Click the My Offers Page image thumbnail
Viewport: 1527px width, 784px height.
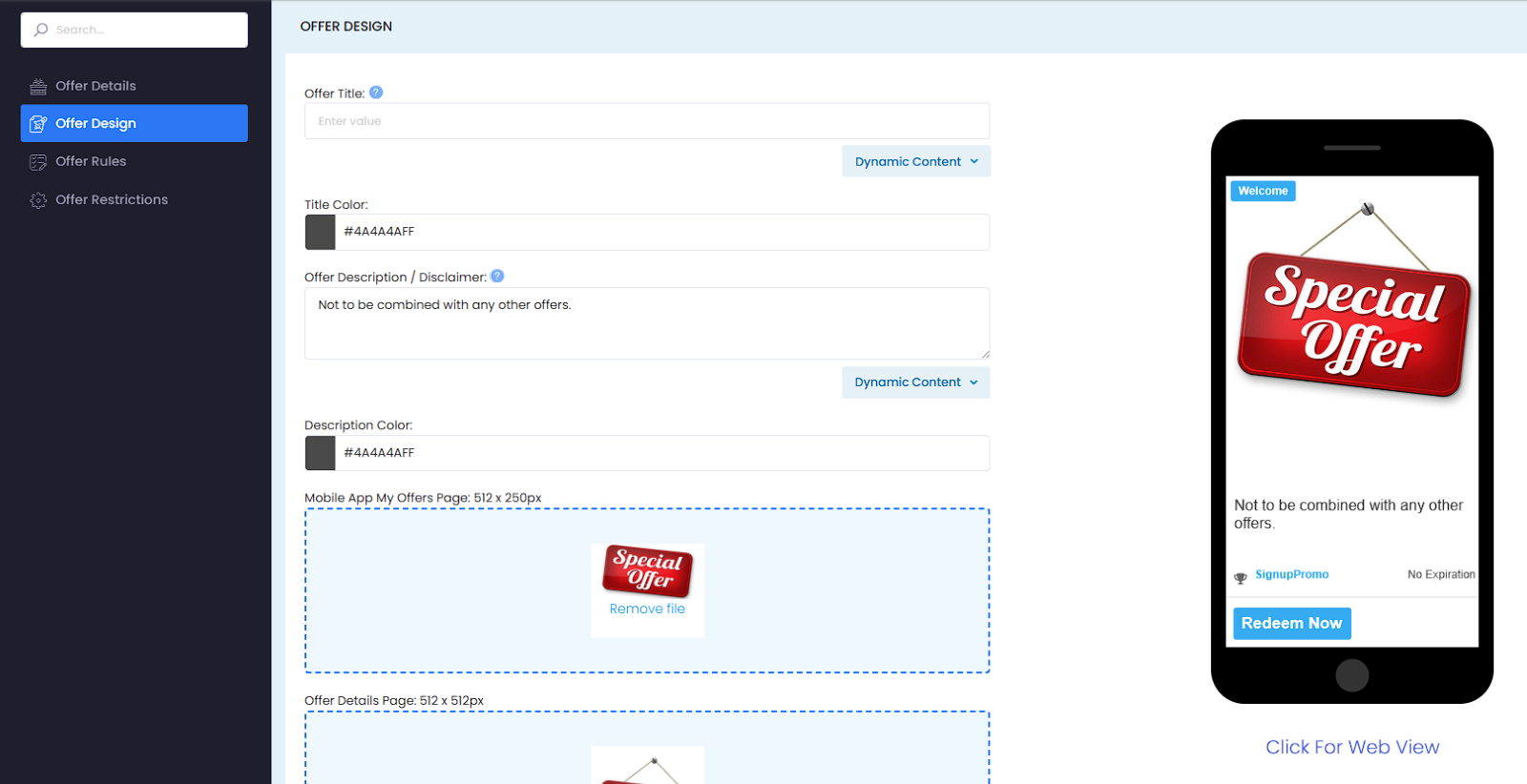[x=647, y=570]
